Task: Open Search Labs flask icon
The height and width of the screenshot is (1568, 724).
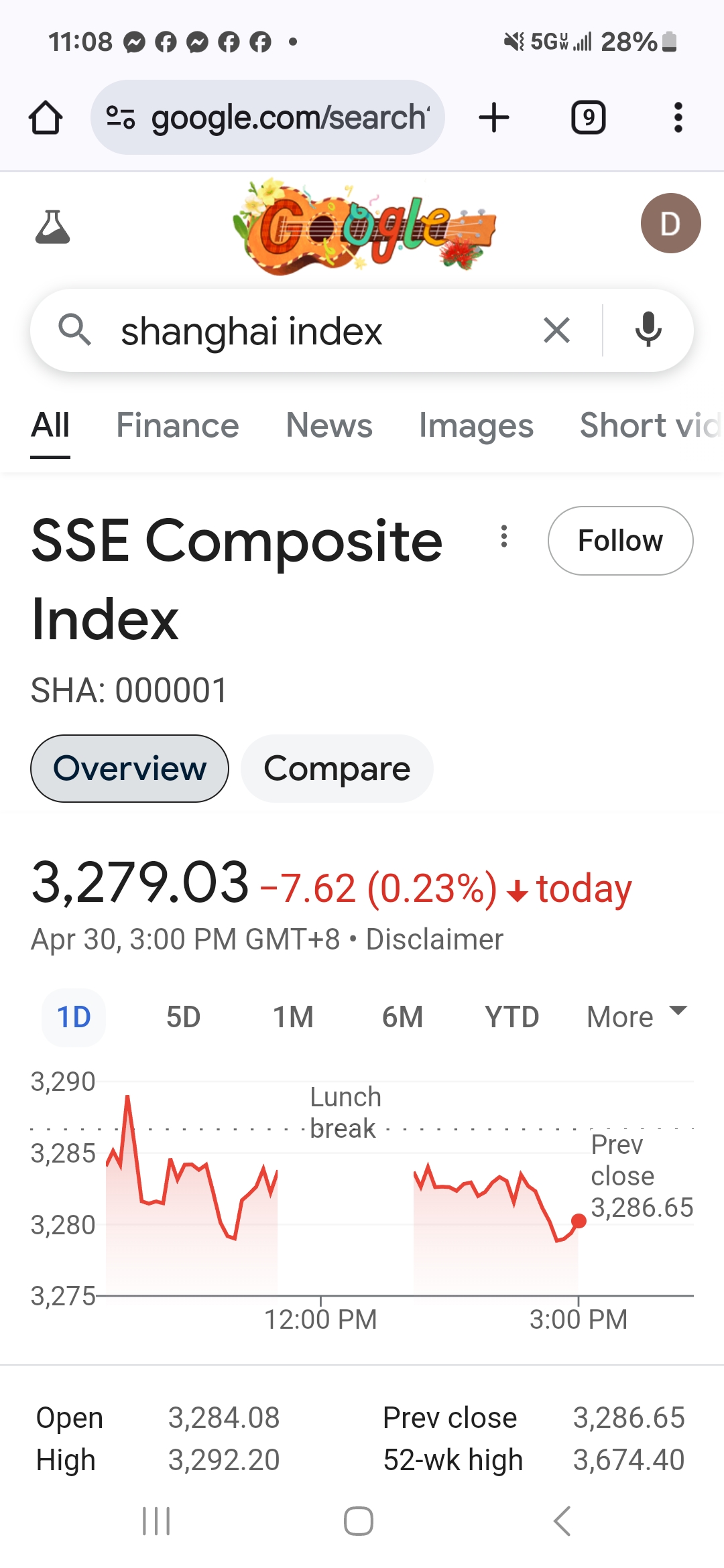Action: tap(52, 226)
